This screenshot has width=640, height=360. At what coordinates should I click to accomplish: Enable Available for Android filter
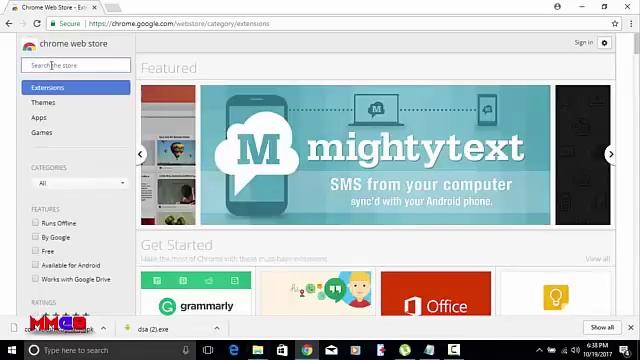click(x=35, y=265)
